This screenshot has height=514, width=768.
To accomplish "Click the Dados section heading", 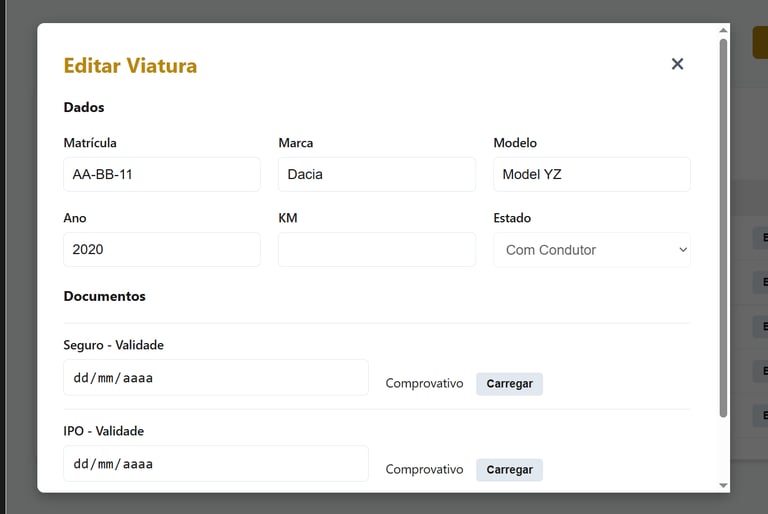I will tap(84, 107).
